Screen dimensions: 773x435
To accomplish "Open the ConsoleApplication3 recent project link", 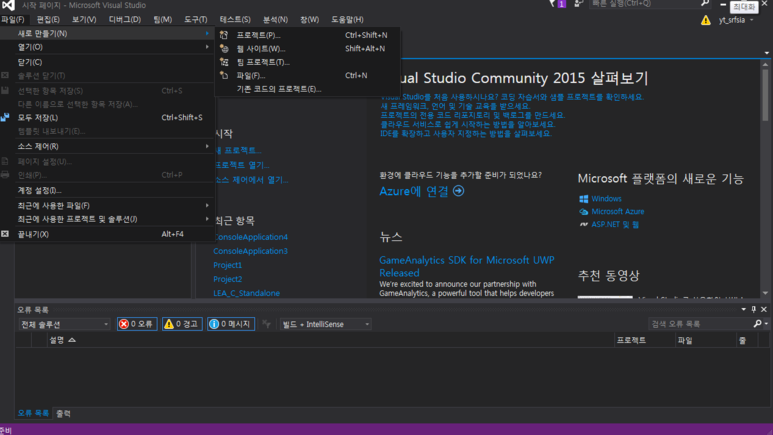I will click(250, 251).
